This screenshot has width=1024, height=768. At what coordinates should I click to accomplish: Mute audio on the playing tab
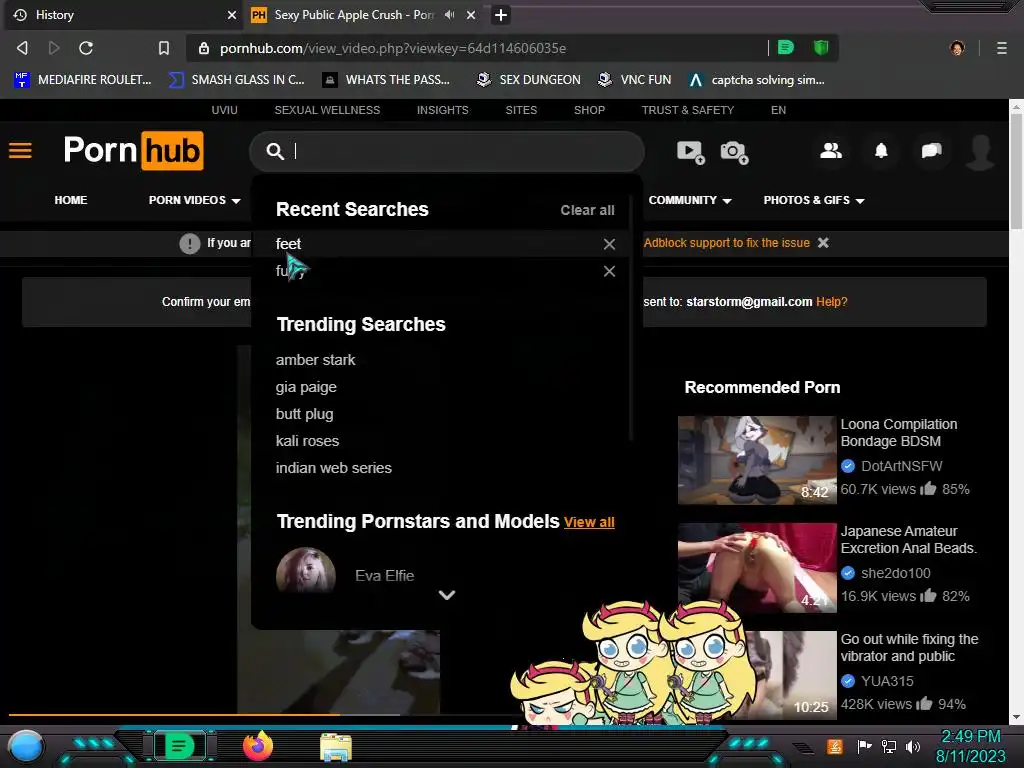click(x=449, y=14)
